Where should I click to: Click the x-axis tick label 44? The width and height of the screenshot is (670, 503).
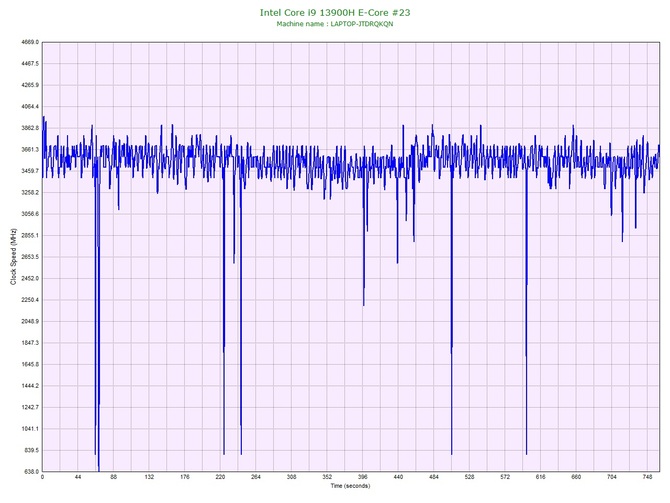78,477
